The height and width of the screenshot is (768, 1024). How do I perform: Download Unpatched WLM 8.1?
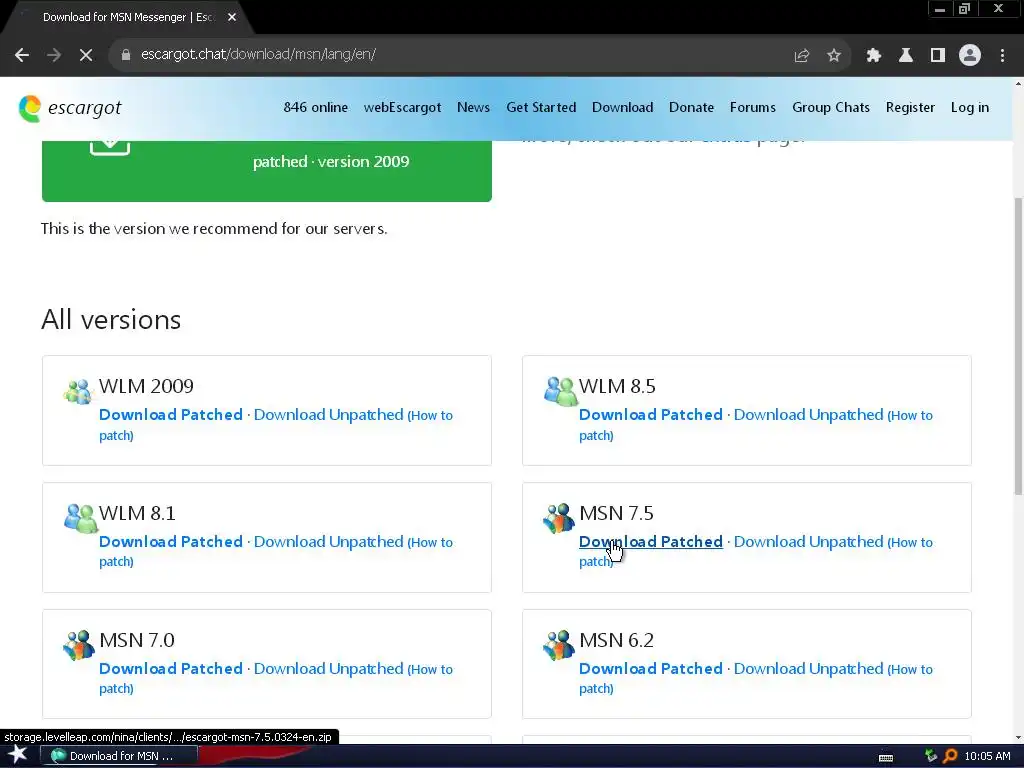click(x=328, y=541)
